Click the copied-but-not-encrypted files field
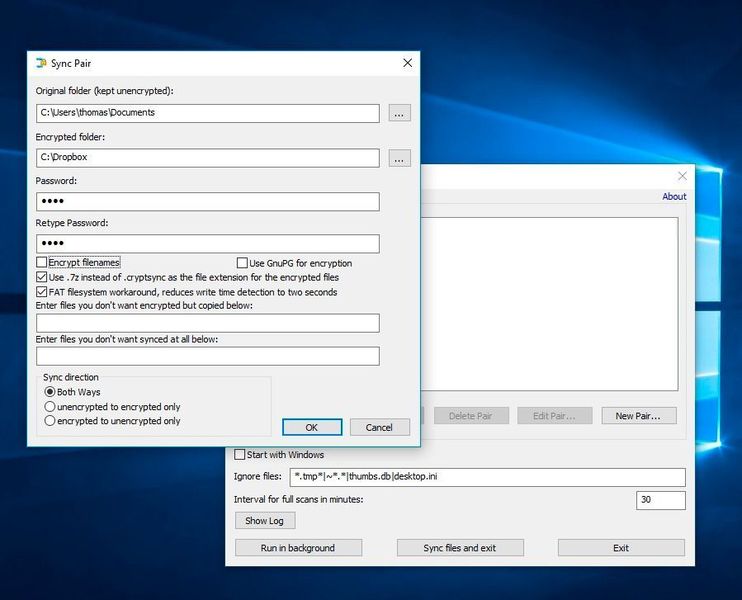Viewport: 742px width, 600px height. coord(208,323)
